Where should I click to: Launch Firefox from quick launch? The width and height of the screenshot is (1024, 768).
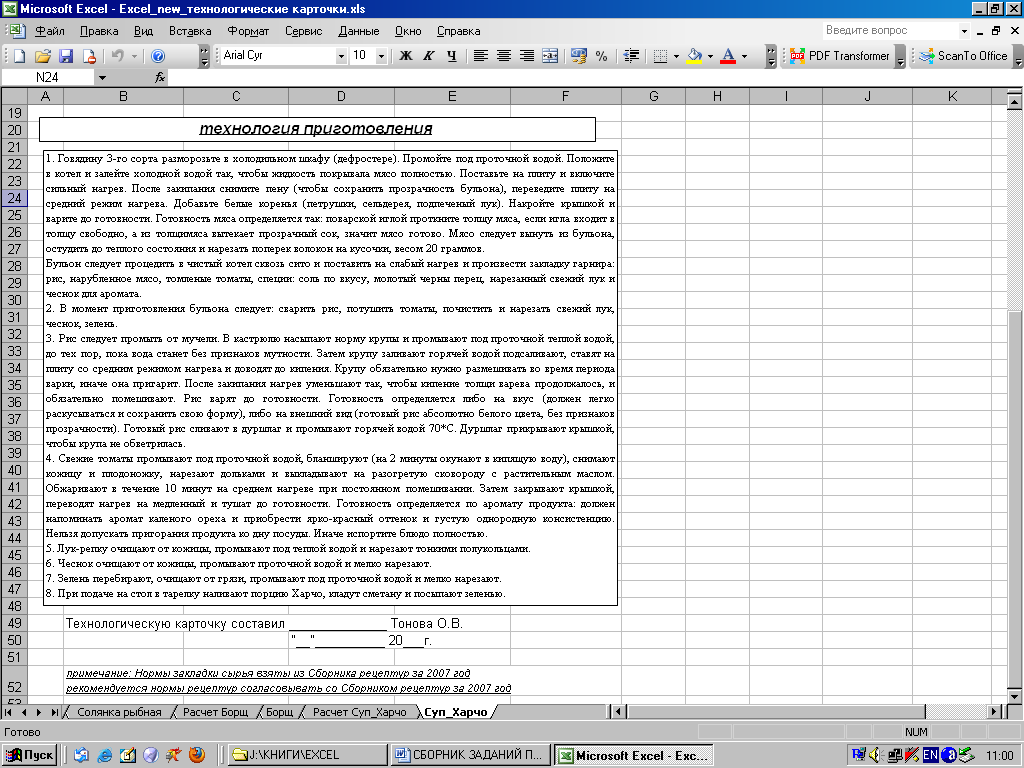[197, 756]
